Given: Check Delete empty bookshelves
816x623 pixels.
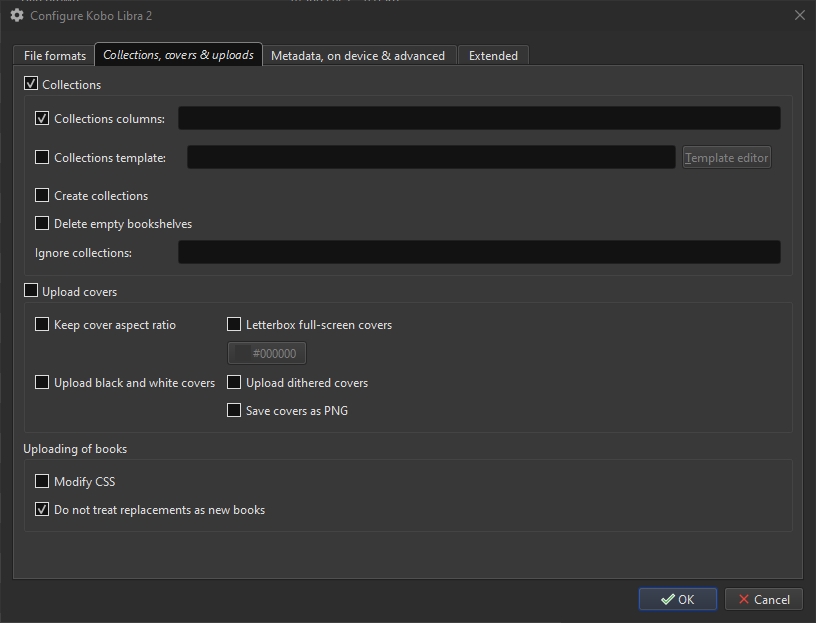Looking at the screenshot, I should [x=42, y=224].
